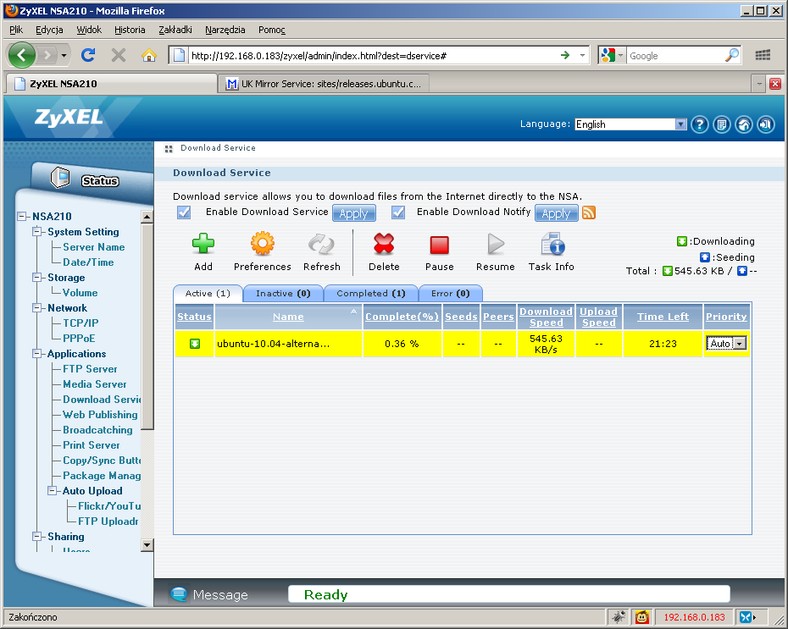Screen dimensions: 788x629
Task: Open download Preferences gear icon
Action: pos(262,245)
